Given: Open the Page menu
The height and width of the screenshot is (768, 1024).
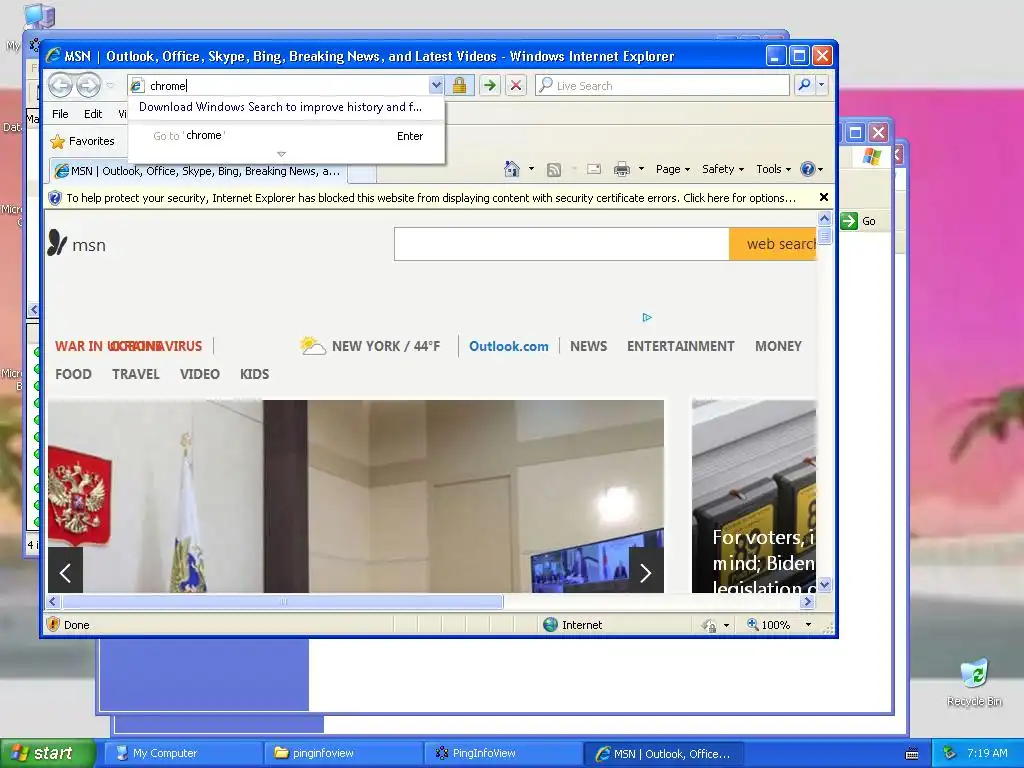Looking at the screenshot, I should pos(673,169).
